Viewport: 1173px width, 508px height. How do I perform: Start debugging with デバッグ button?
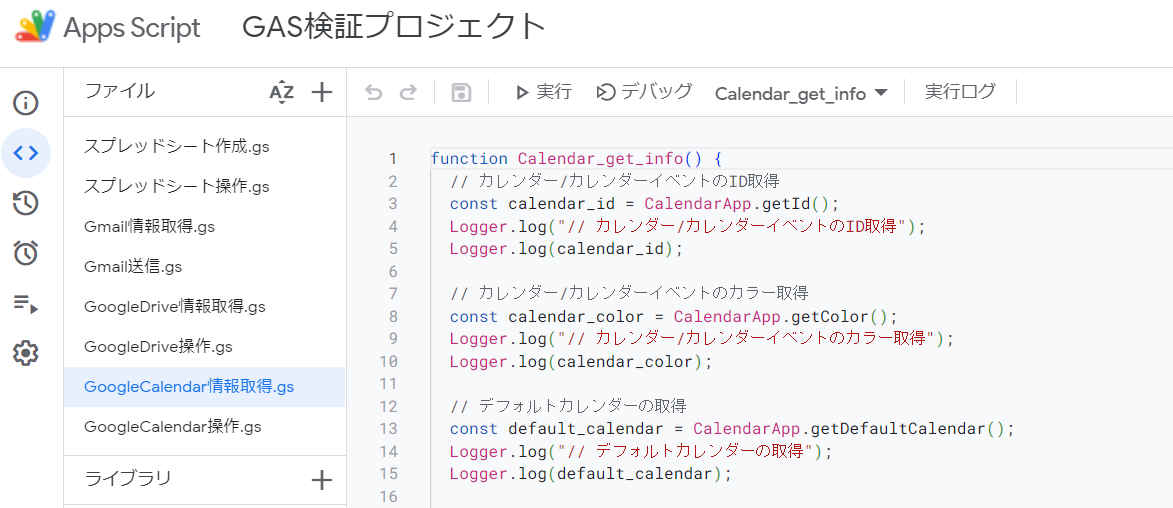tap(644, 93)
